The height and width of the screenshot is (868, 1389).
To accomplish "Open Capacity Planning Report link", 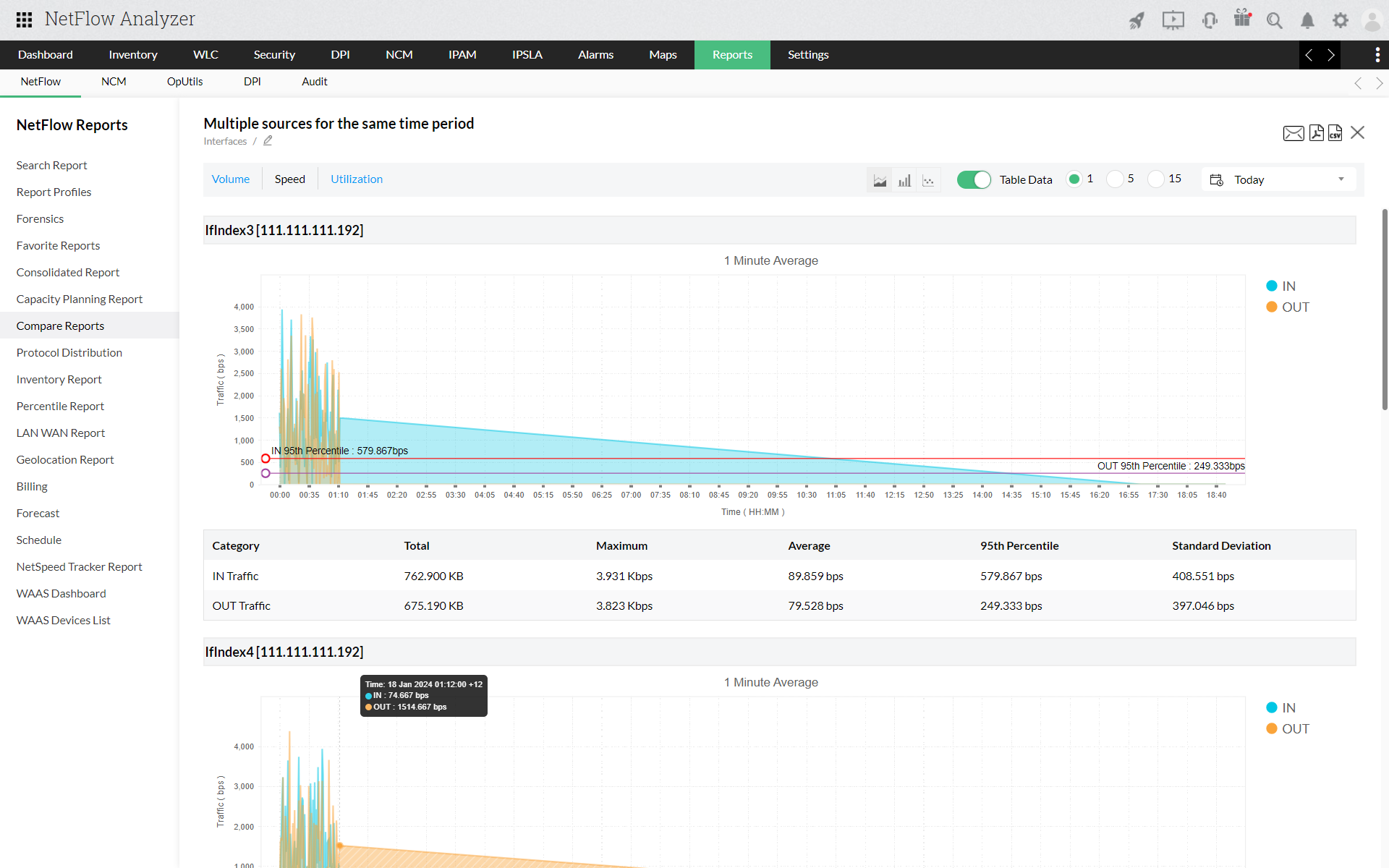I will (x=79, y=299).
